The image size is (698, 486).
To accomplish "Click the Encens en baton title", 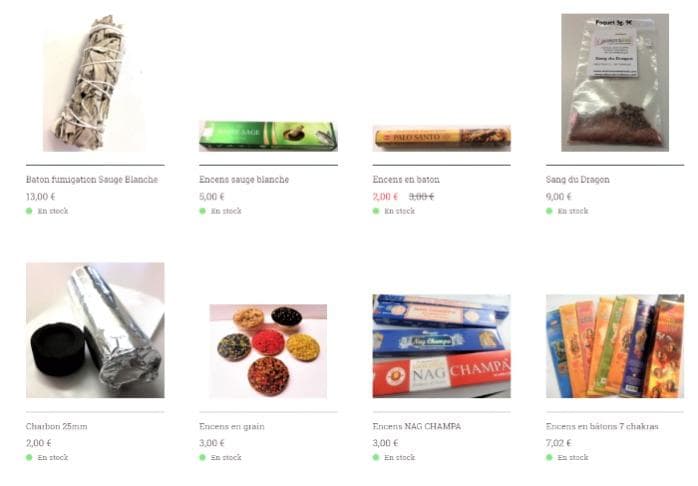I will [x=406, y=180].
